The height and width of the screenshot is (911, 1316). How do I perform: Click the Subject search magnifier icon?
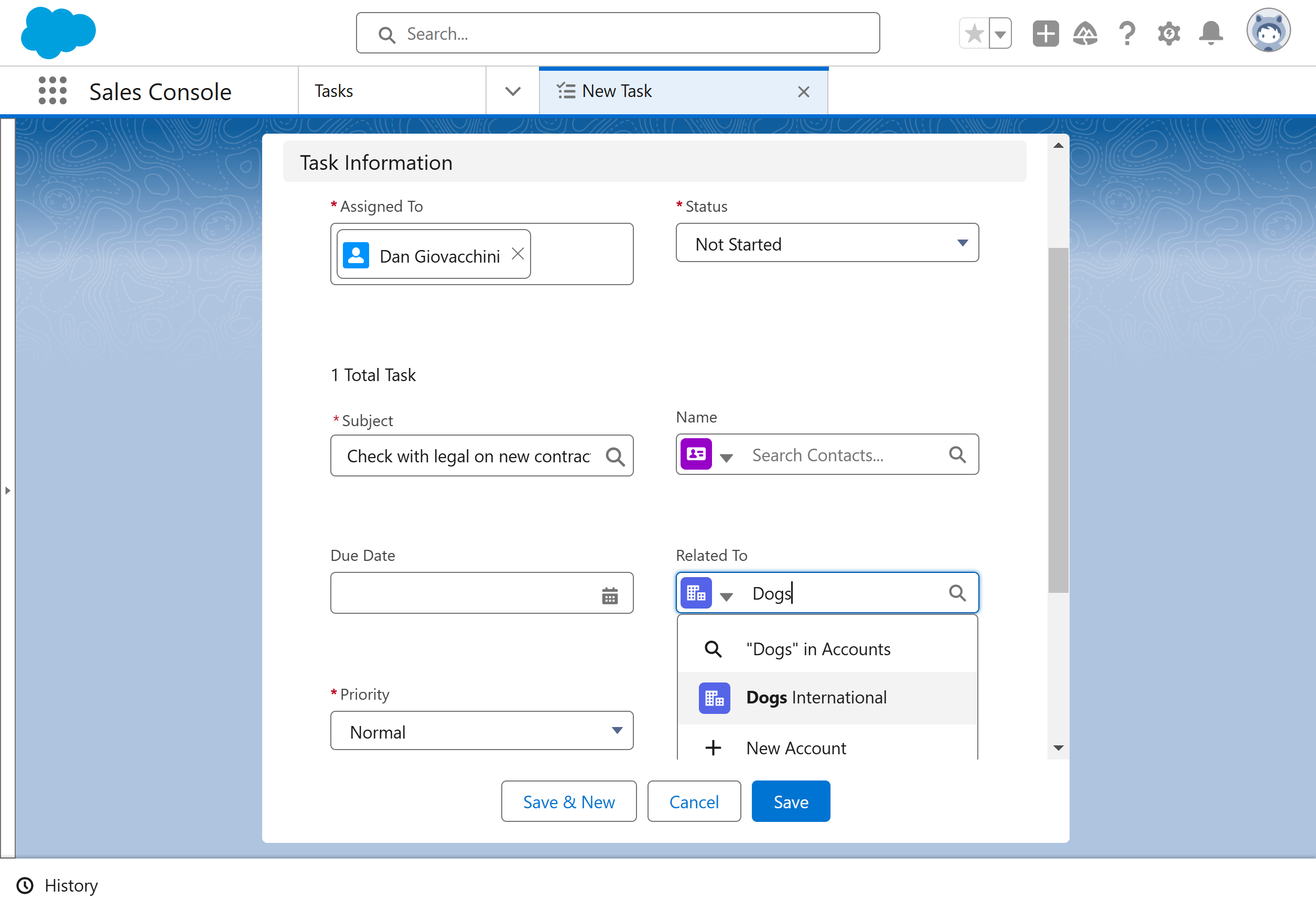[615, 457]
